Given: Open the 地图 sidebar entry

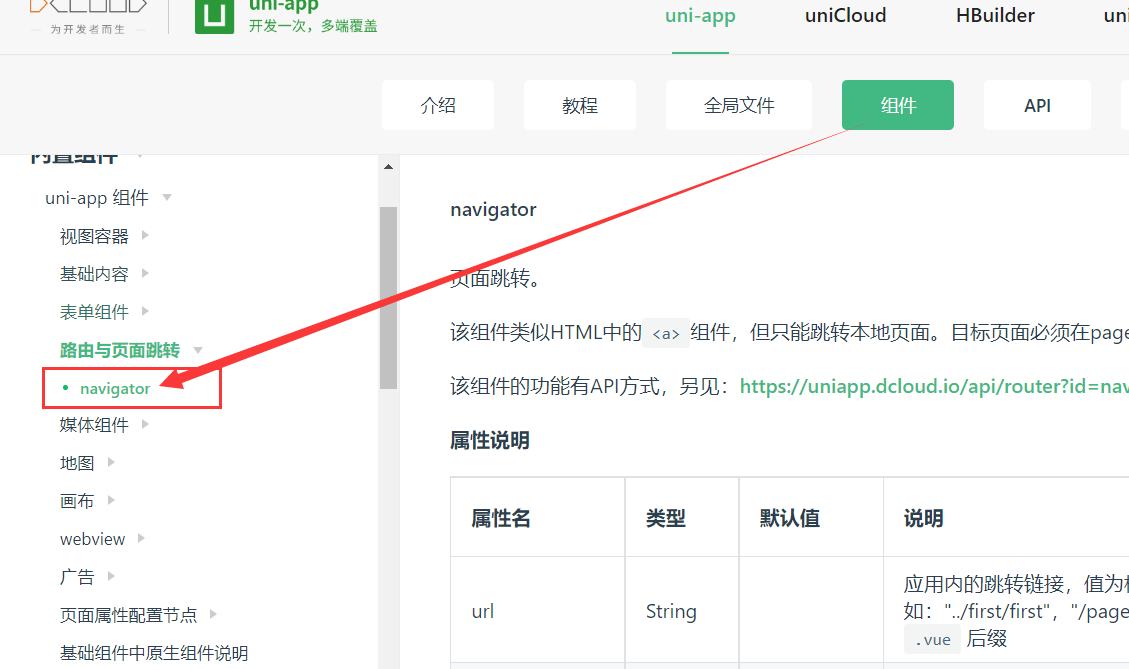Looking at the screenshot, I should [x=77, y=463].
